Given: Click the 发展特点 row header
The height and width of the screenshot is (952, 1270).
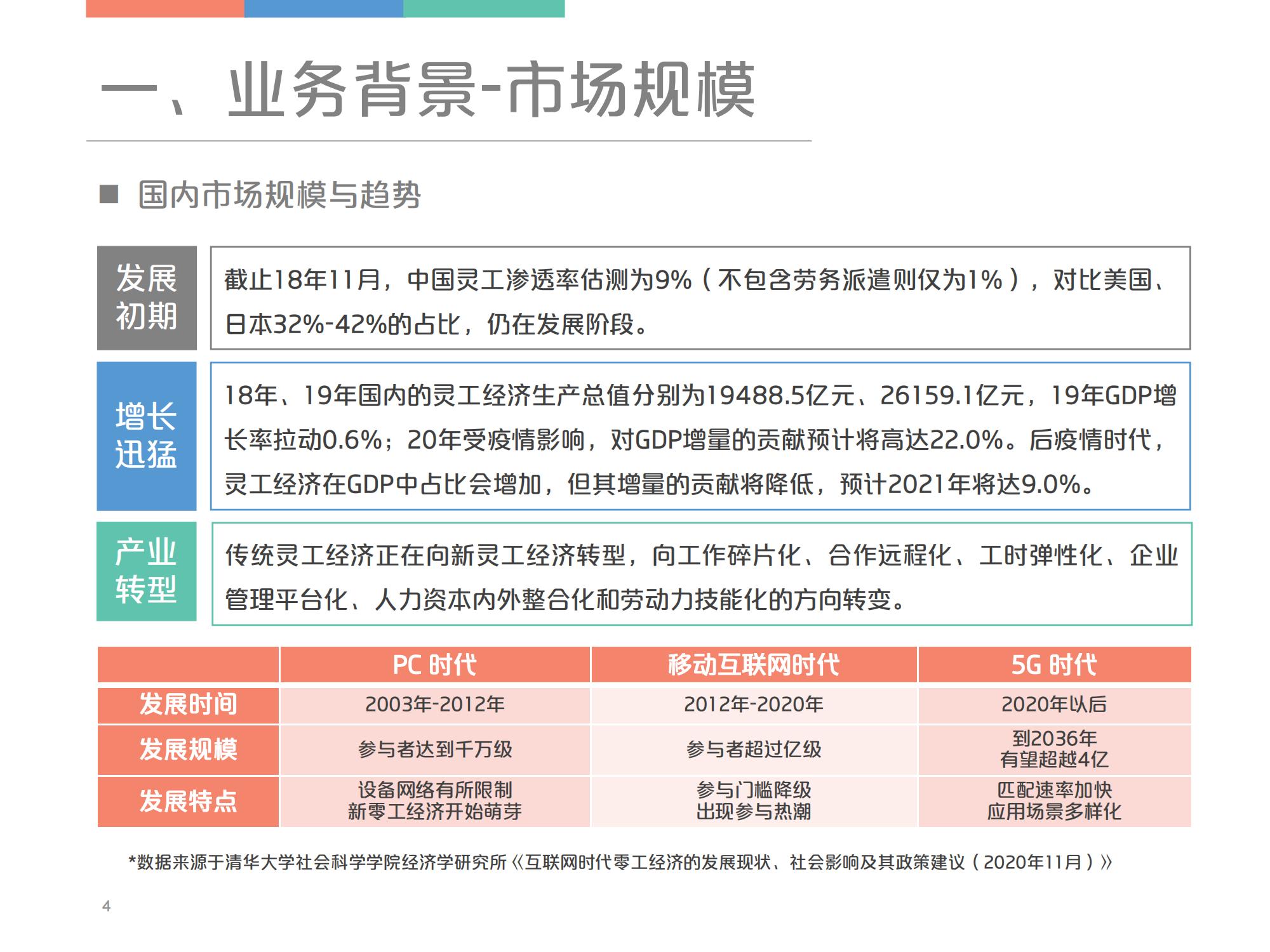Looking at the screenshot, I should tap(188, 801).
